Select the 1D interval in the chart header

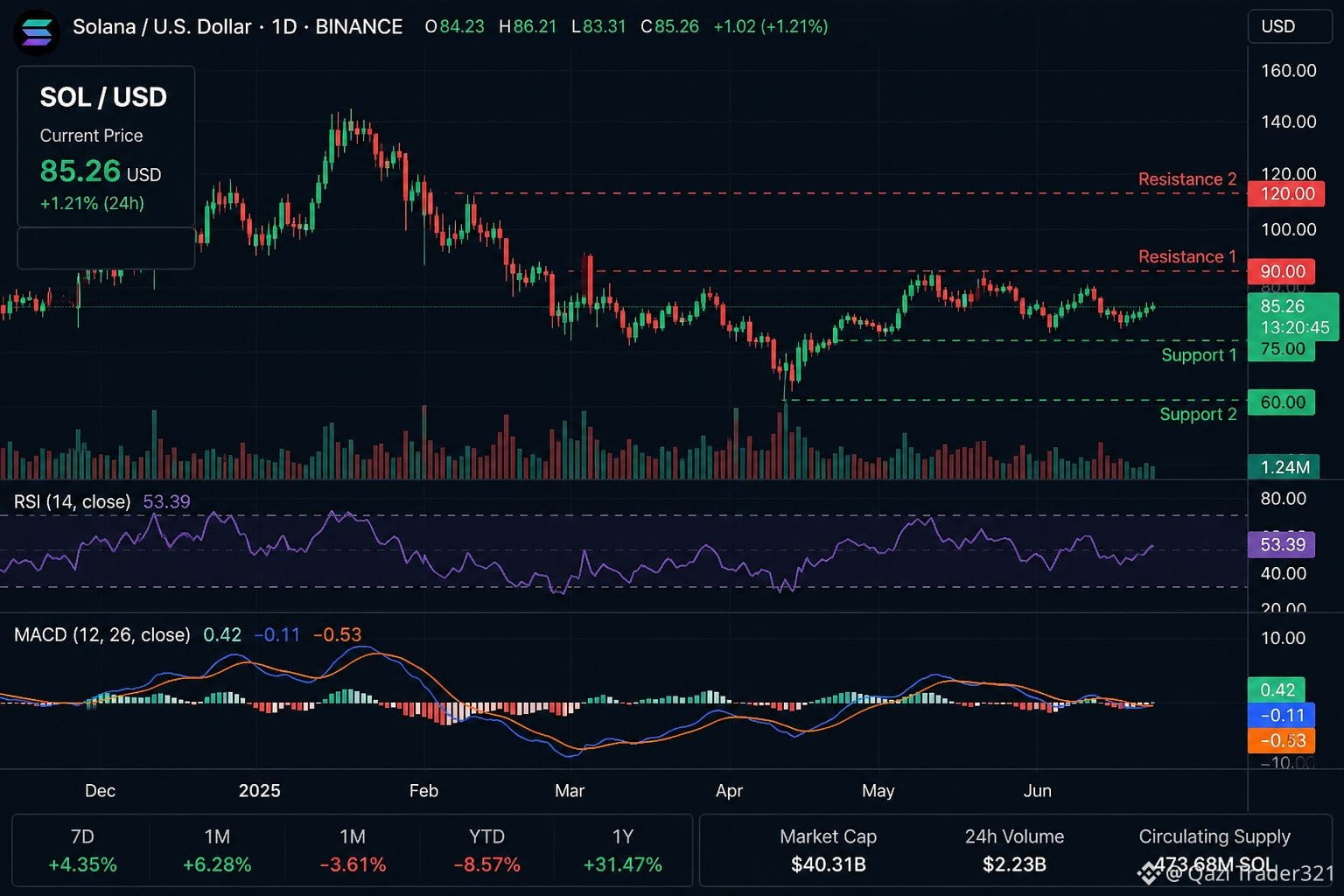(x=284, y=26)
